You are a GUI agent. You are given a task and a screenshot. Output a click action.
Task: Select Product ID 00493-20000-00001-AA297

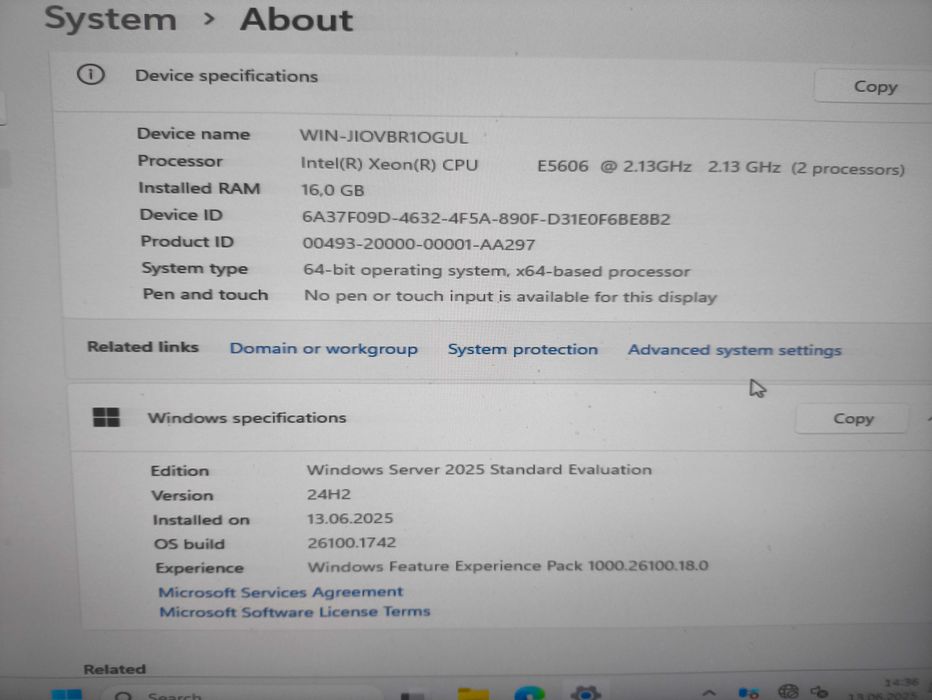[418, 244]
